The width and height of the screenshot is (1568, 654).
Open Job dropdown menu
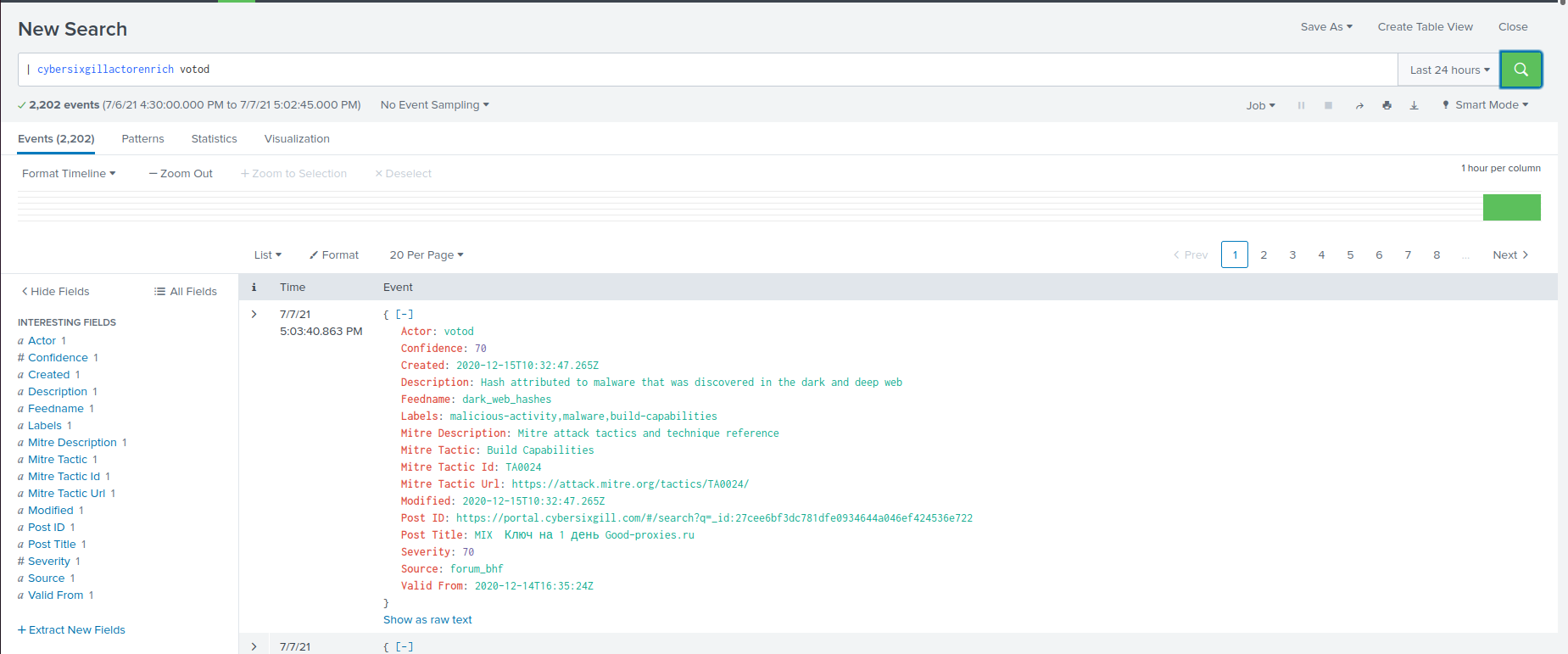coord(1260,105)
